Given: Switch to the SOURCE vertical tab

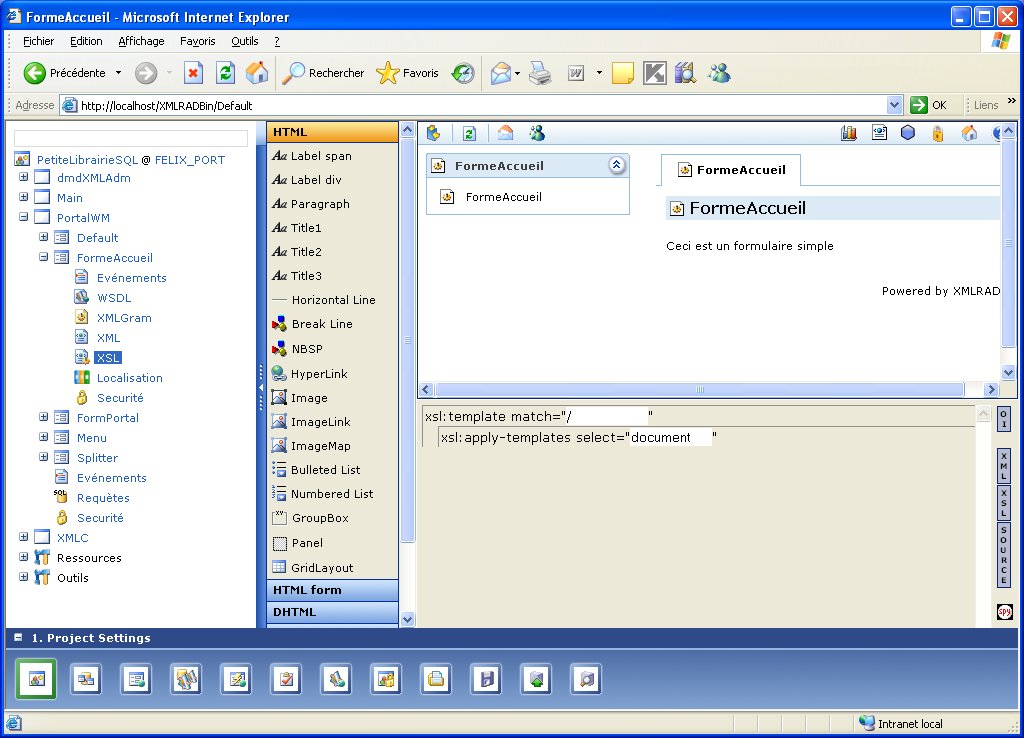Looking at the screenshot, I should click(x=1004, y=554).
